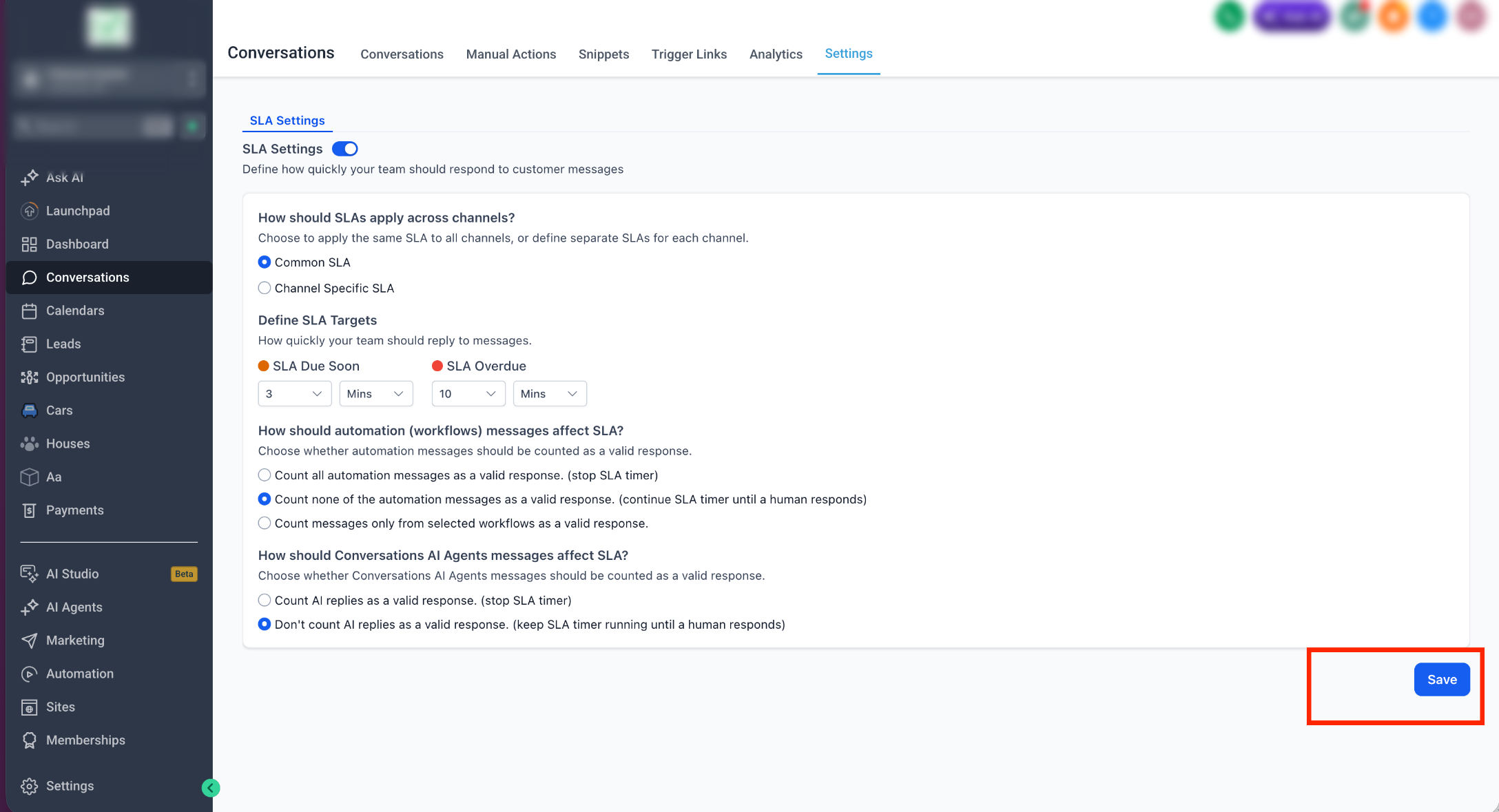Select Don't count AI replies option
1499x812 pixels.
click(265, 625)
